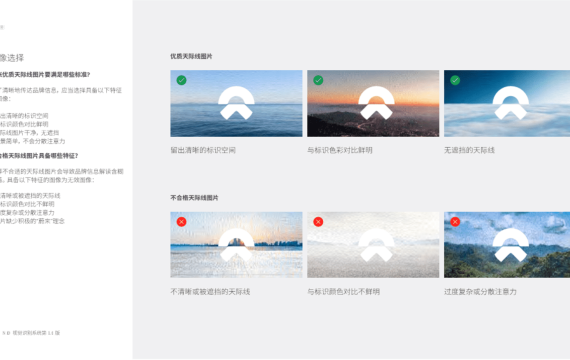This screenshot has height=360, width=570.
Task: Click the red X on the city skyline image
Action: coord(181,221)
